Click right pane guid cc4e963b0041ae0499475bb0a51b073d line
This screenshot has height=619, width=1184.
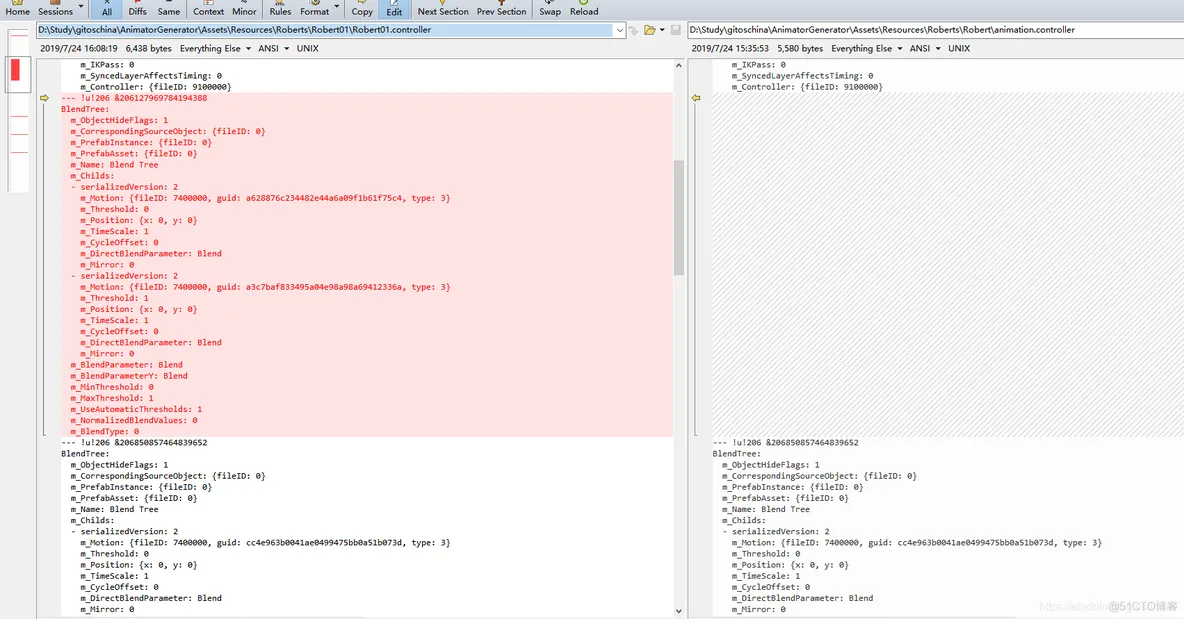click(x=917, y=543)
